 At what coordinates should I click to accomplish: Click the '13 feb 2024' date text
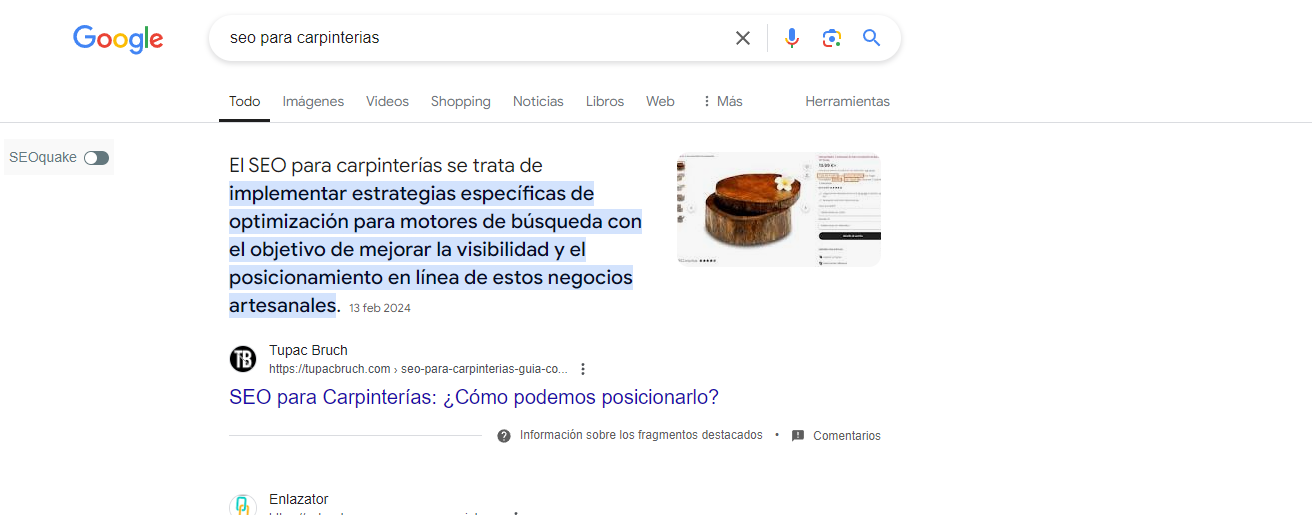click(x=380, y=308)
